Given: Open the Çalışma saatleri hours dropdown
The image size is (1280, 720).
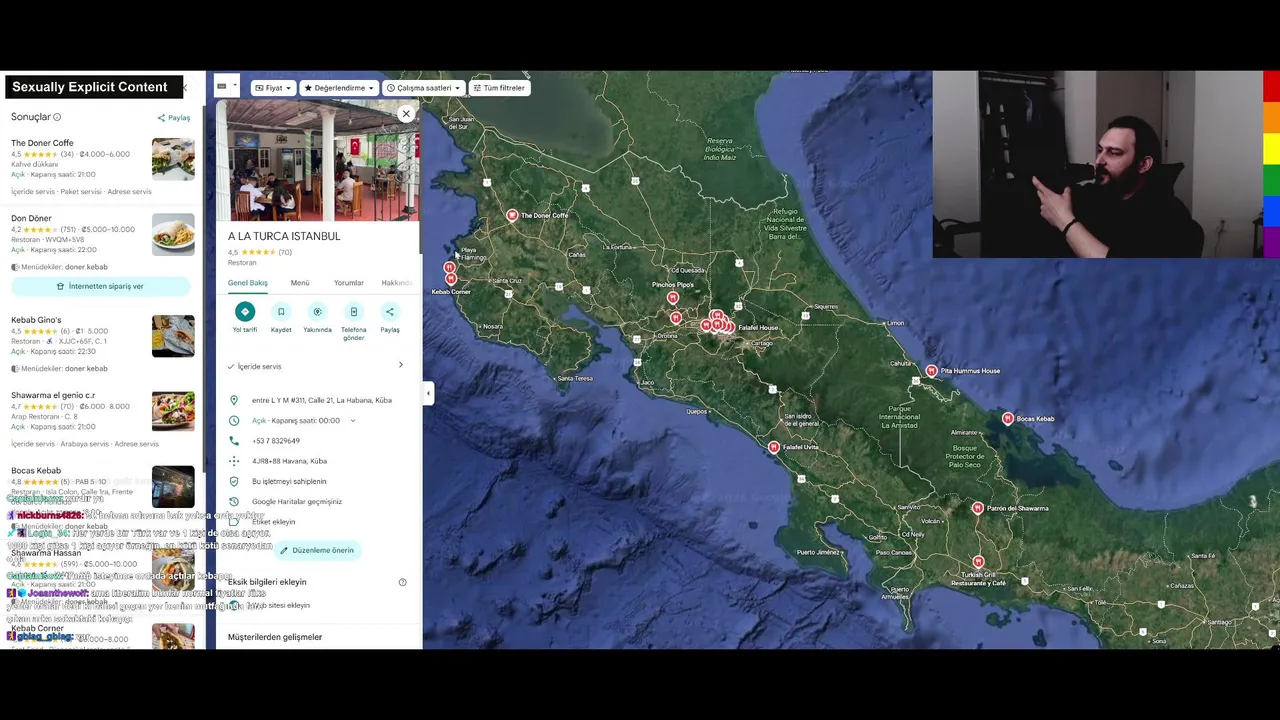Looking at the screenshot, I should [424, 88].
